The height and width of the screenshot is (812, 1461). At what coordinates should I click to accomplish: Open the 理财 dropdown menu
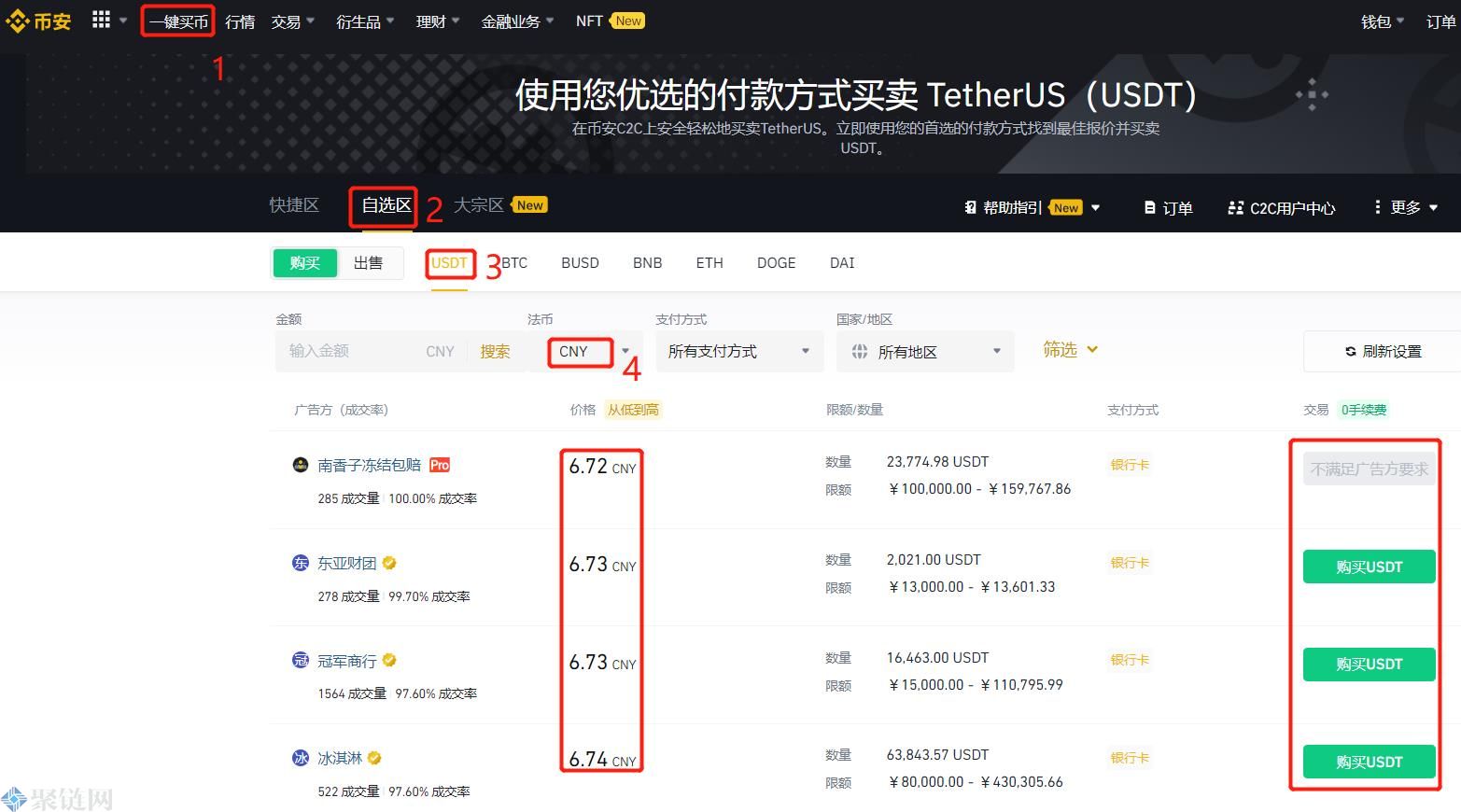pyautogui.click(x=438, y=21)
